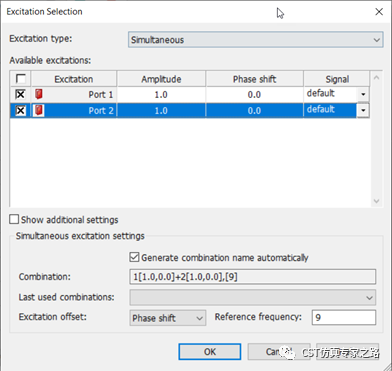Click the excitations list scrollbar down arrow
Viewport: 392px width, 371px height.
[x=376, y=201]
